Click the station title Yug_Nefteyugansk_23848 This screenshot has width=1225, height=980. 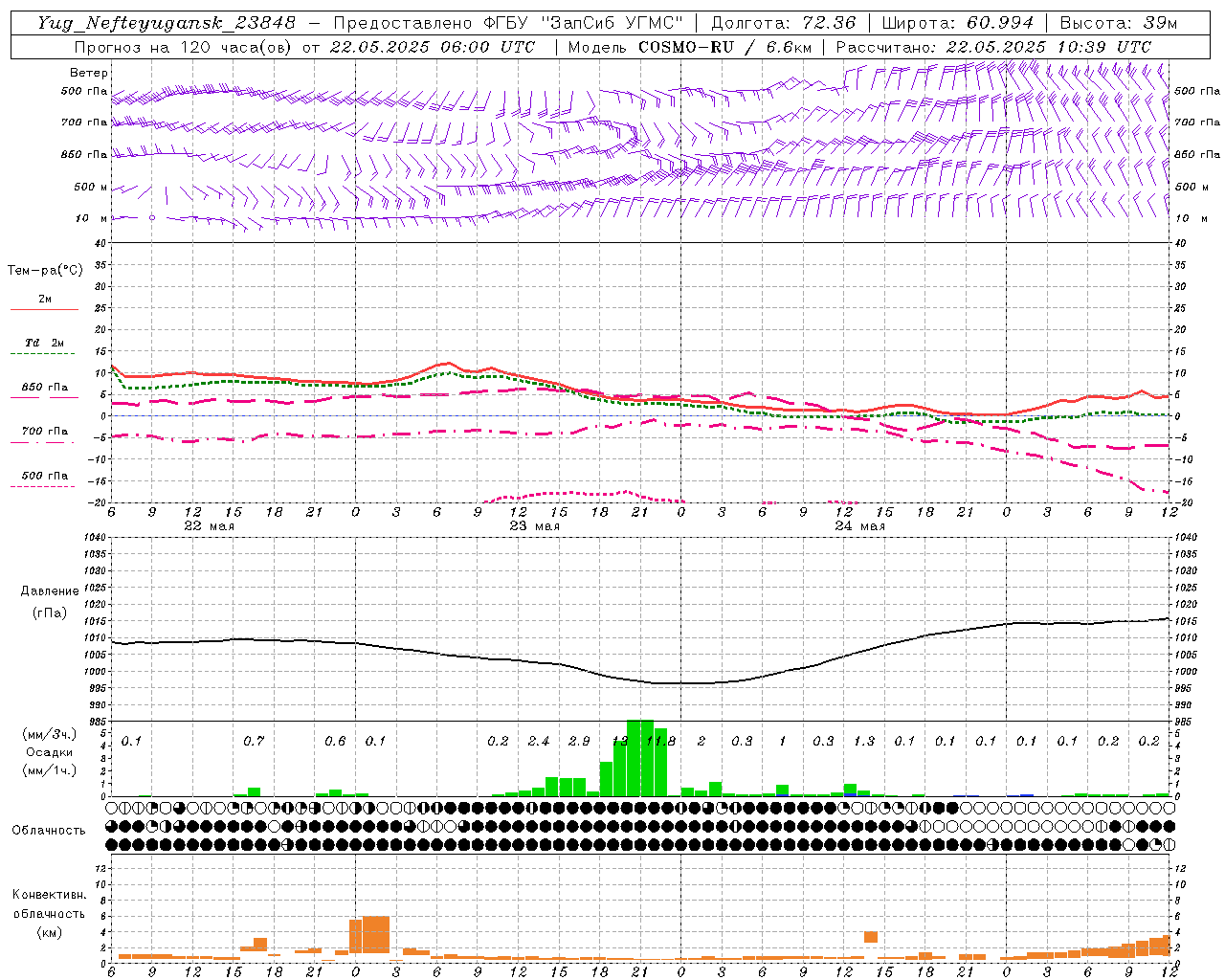167,23
